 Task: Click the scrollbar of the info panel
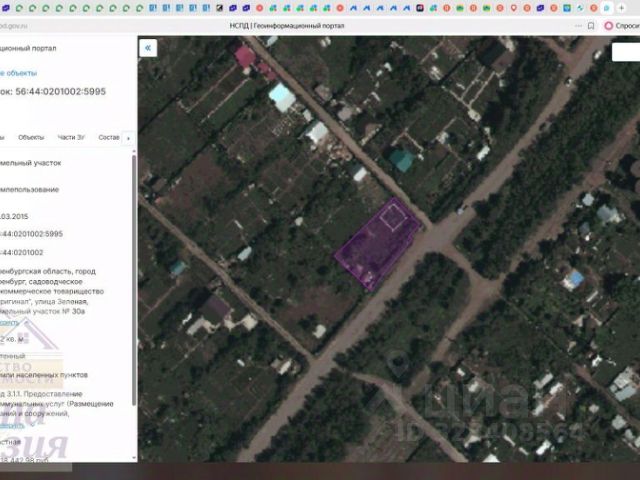pos(134,280)
